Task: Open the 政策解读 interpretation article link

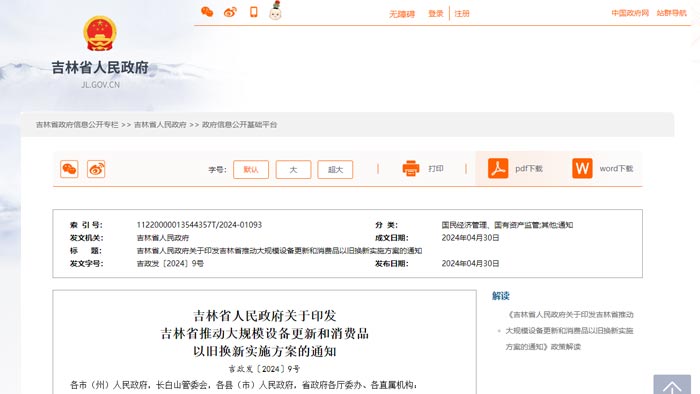Action: [570, 331]
